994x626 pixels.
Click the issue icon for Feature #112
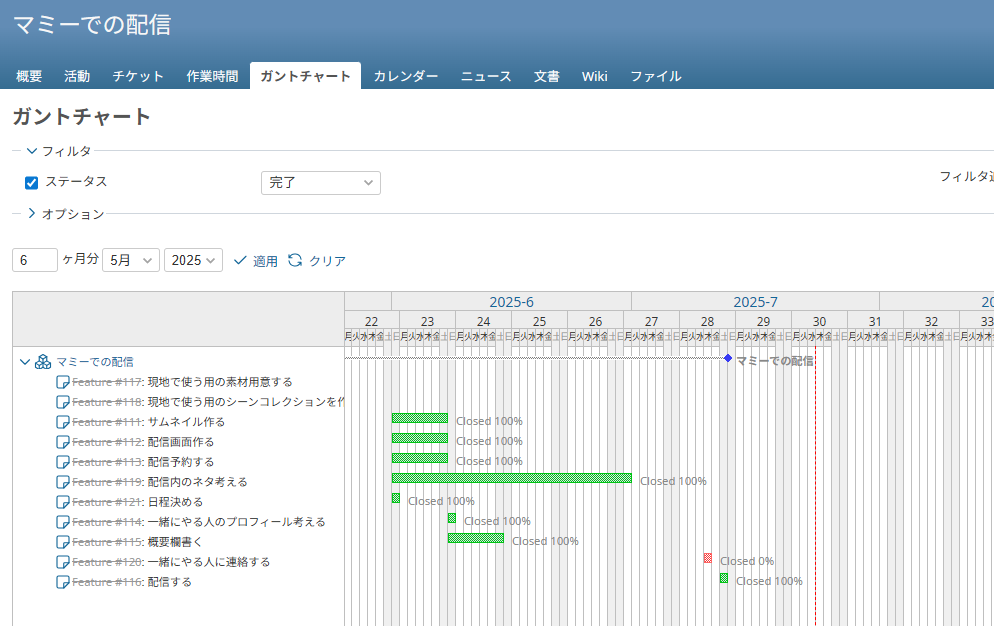click(62, 442)
